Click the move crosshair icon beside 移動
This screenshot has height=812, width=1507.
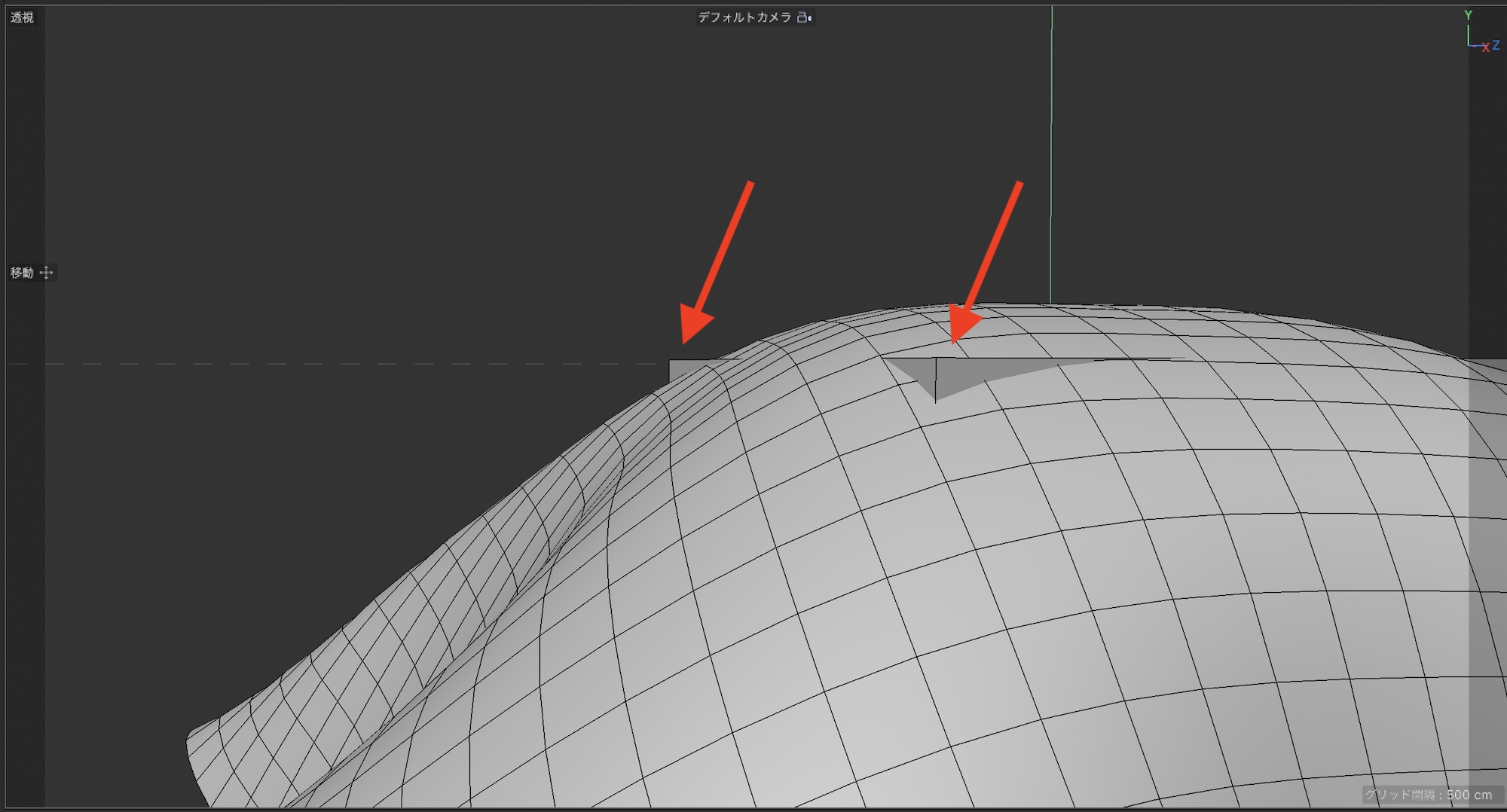[47, 273]
